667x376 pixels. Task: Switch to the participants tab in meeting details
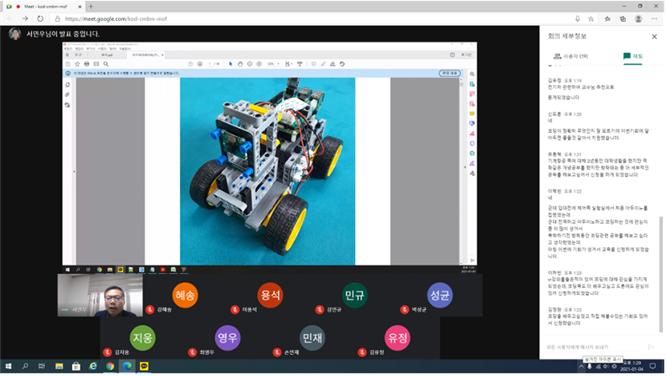(x=570, y=56)
